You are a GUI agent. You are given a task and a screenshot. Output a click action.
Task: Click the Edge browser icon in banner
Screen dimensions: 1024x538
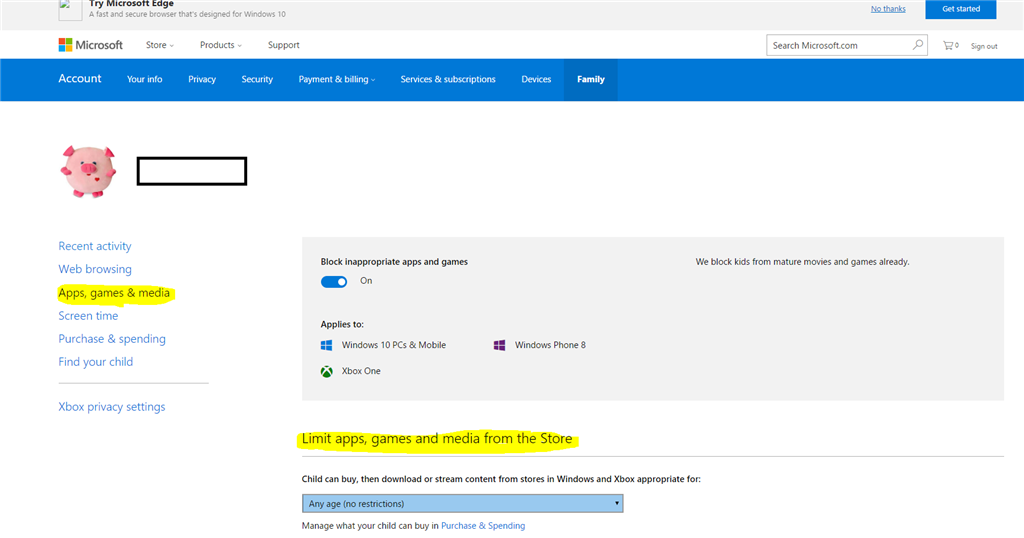[70, 9]
